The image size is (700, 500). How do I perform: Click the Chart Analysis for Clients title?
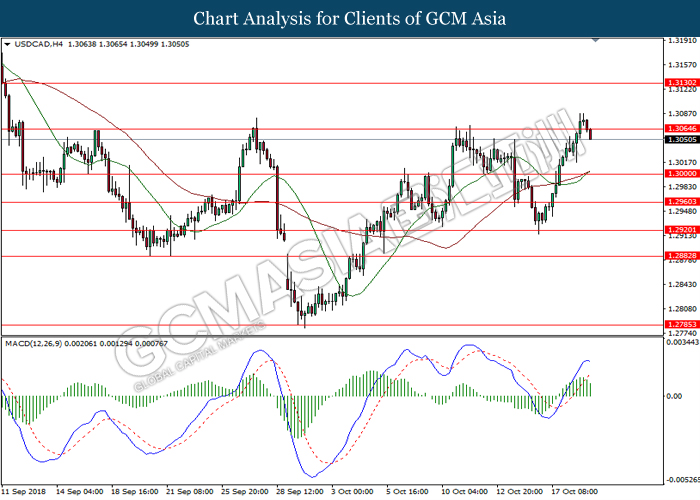(x=350, y=19)
